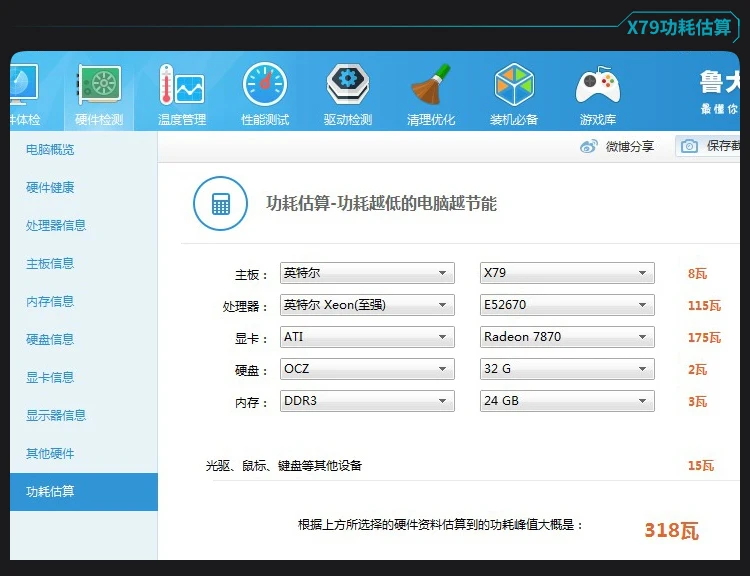The image size is (750, 576).
Task: Select 内存信息 in the sidebar
Action: pyautogui.click(x=50, y=301)
